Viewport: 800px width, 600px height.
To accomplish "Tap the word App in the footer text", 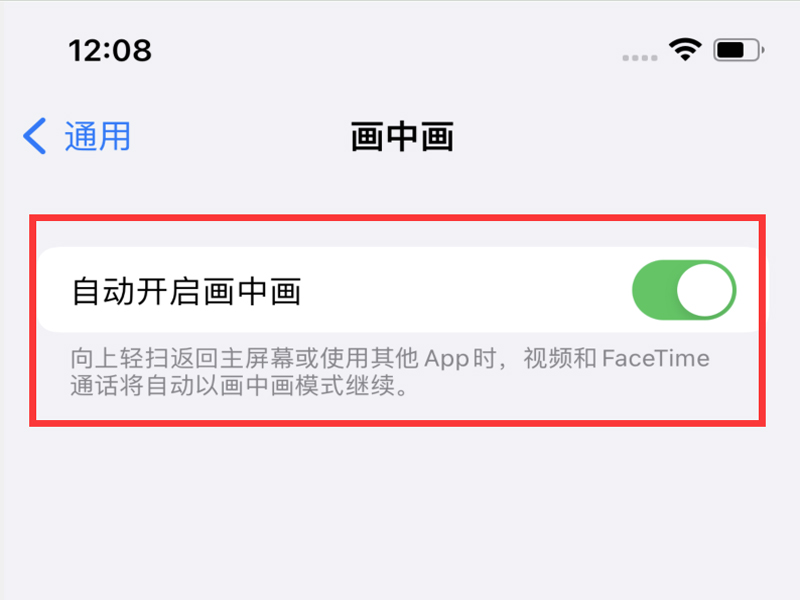I will [x=446, y=359].
